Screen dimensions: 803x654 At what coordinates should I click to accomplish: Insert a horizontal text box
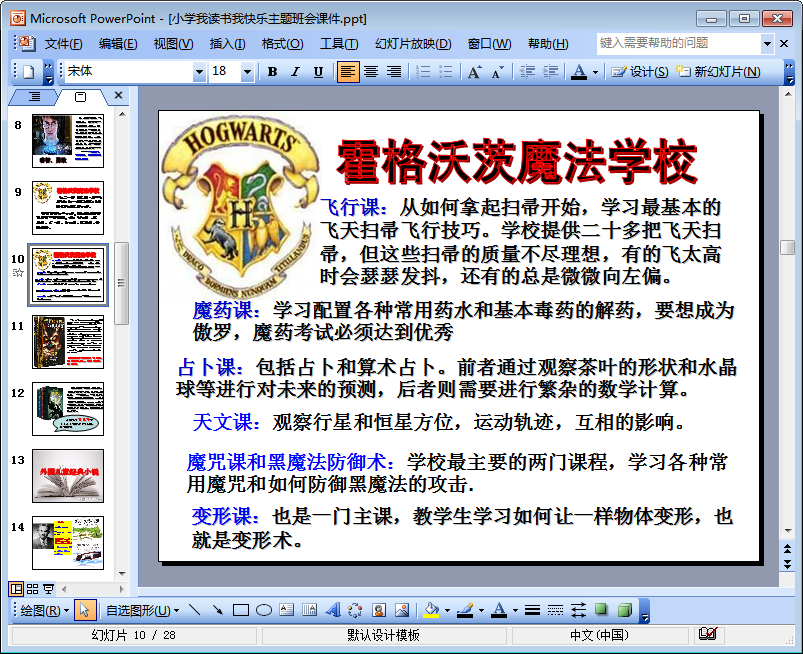287,610
